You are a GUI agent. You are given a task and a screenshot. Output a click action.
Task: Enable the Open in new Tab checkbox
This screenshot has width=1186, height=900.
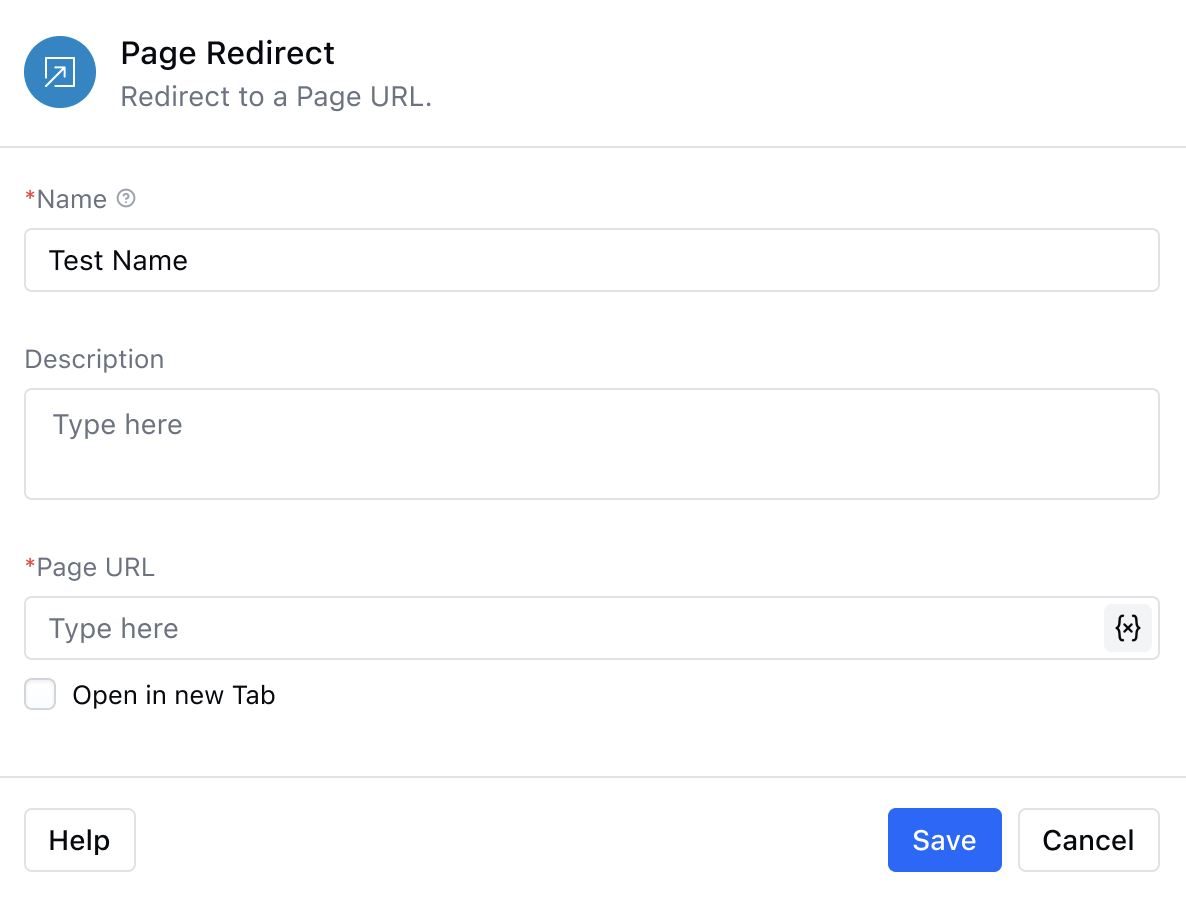pos(40,694)
